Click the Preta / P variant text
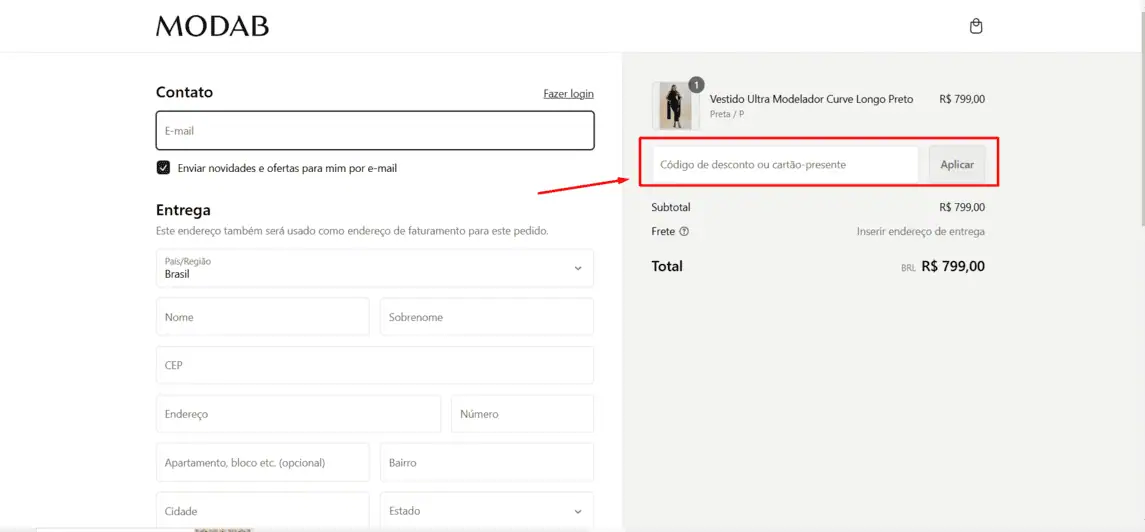 tap(727, 115)
